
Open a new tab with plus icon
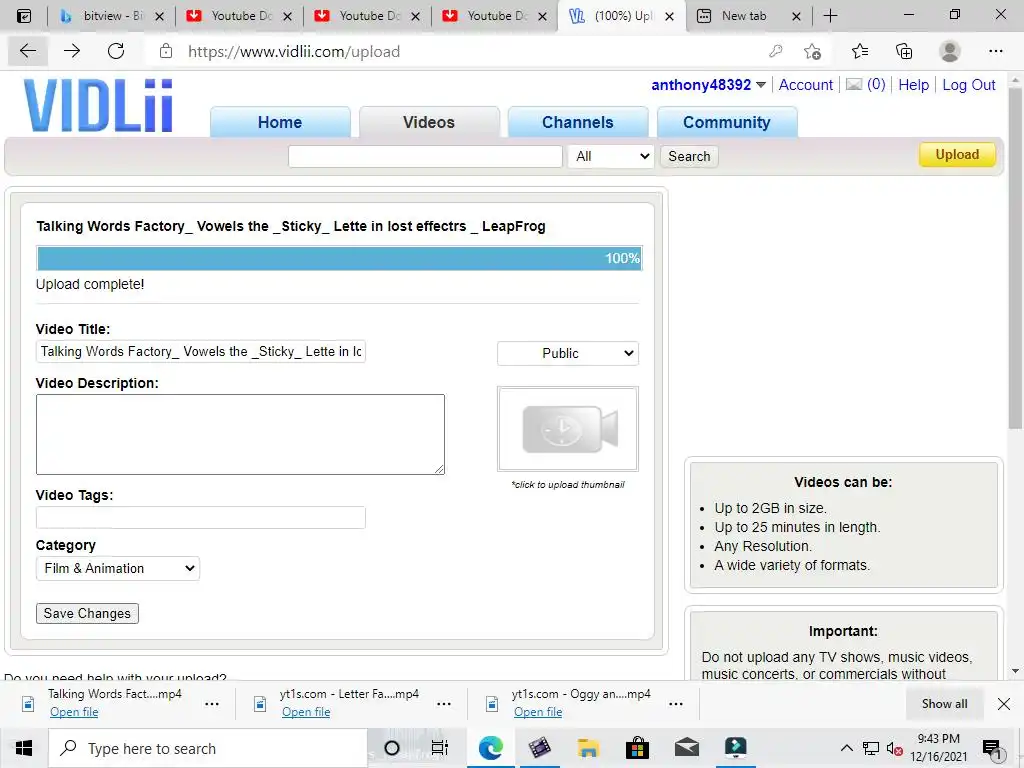tap(830, 16)
